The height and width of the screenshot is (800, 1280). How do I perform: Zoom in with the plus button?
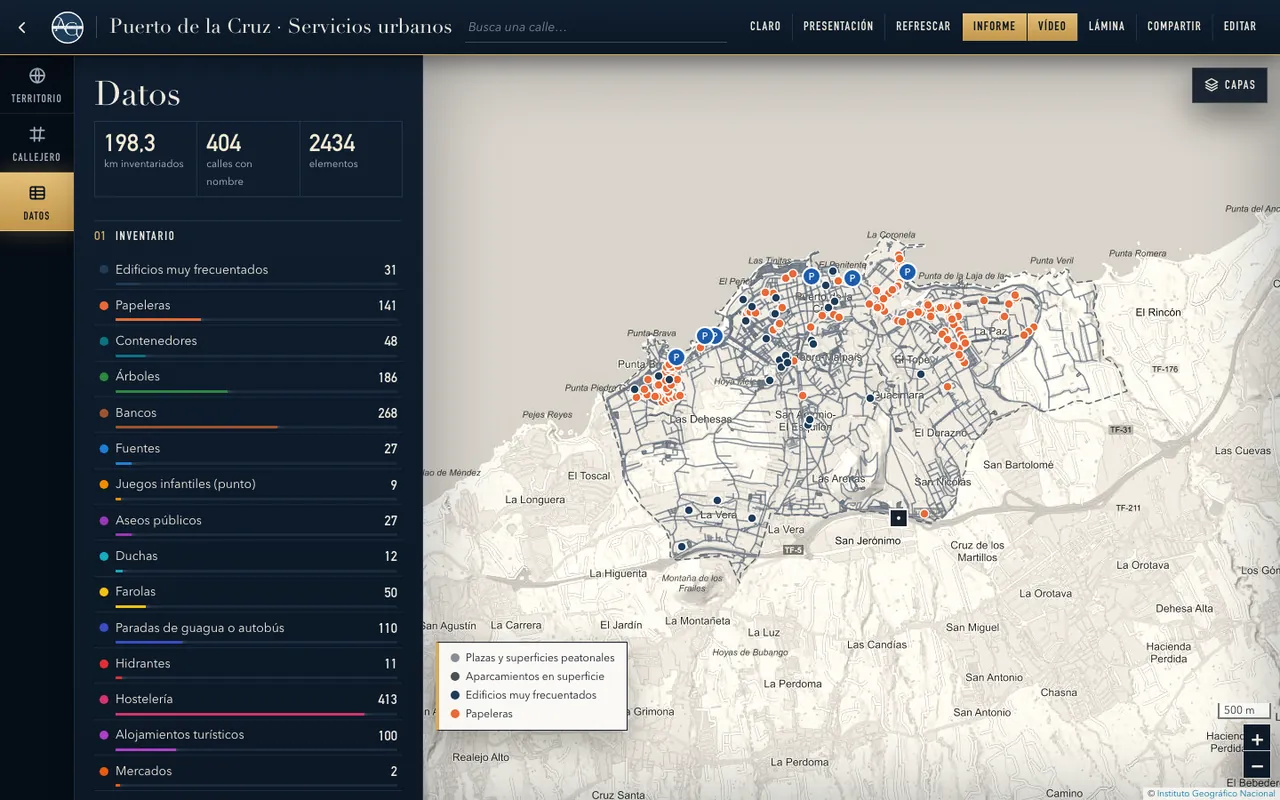point(1257,740)
